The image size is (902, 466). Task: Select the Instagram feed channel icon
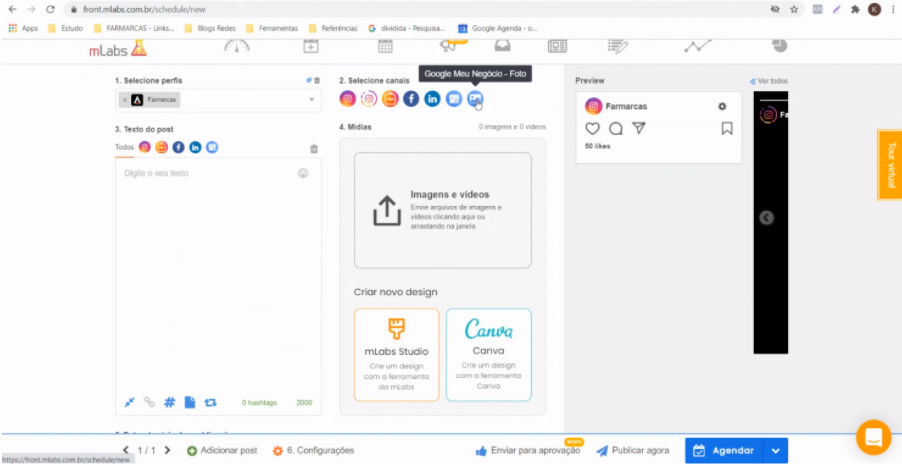(347, 98)
